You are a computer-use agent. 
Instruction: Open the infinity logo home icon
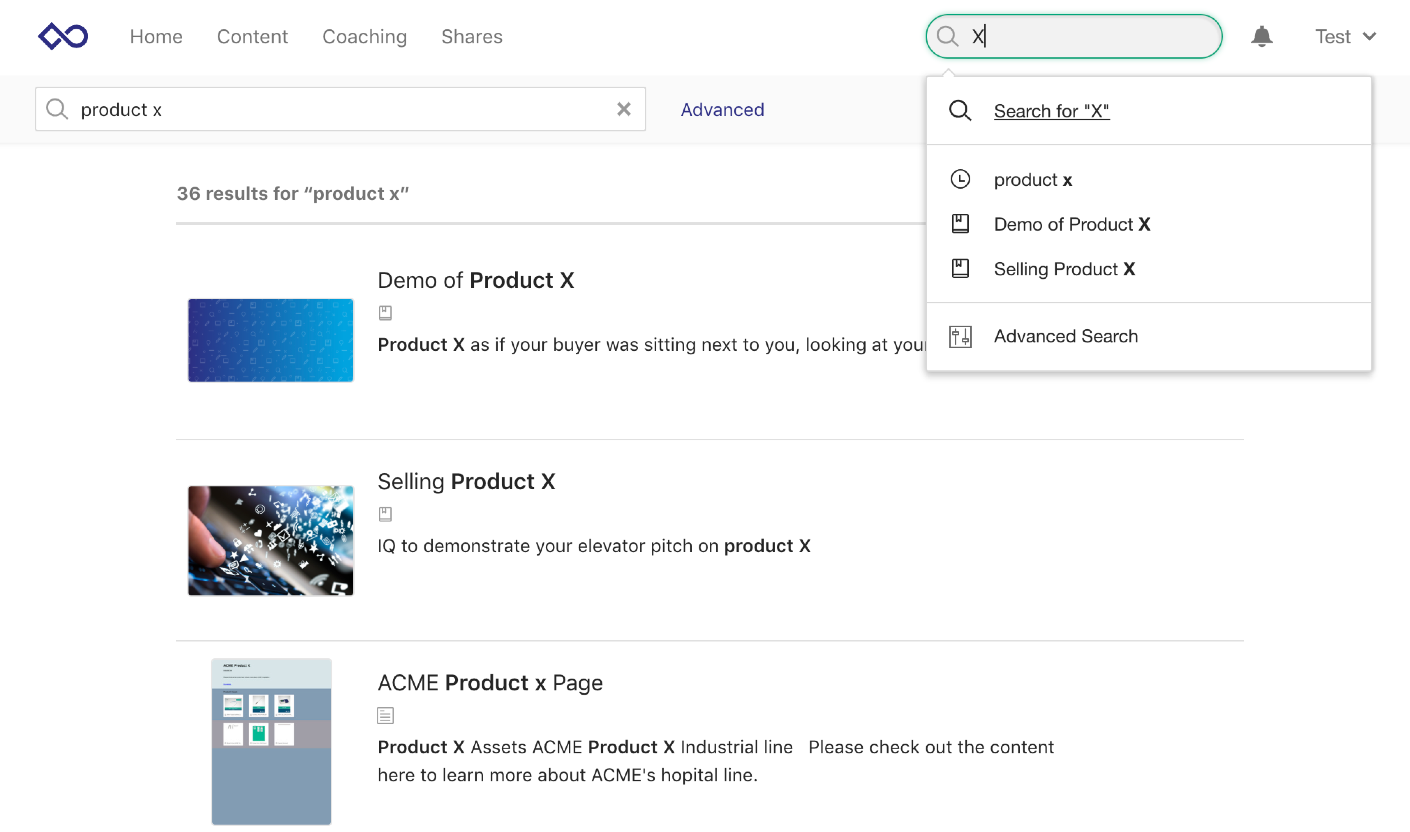[x=62, y=36]
